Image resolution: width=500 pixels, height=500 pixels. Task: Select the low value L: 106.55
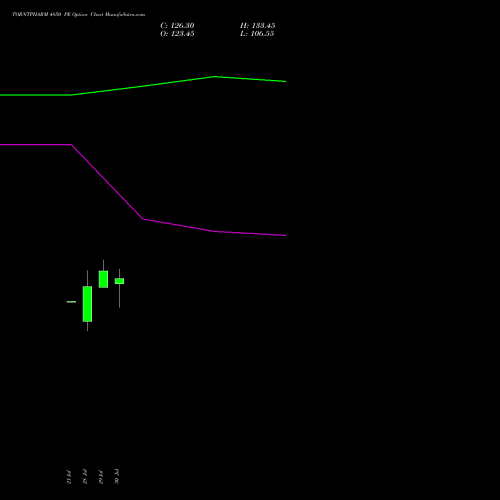257,34
